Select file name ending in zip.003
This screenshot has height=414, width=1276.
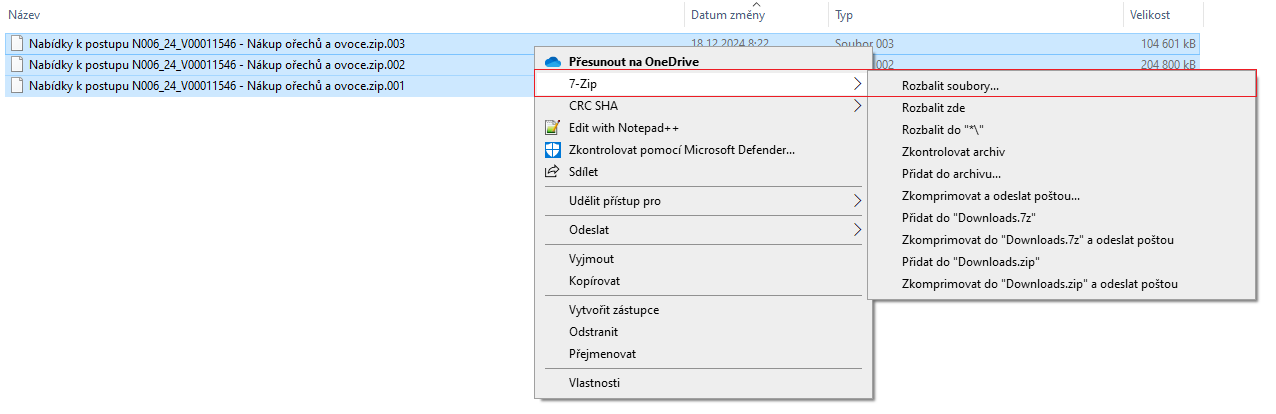(x=217, y=44)
